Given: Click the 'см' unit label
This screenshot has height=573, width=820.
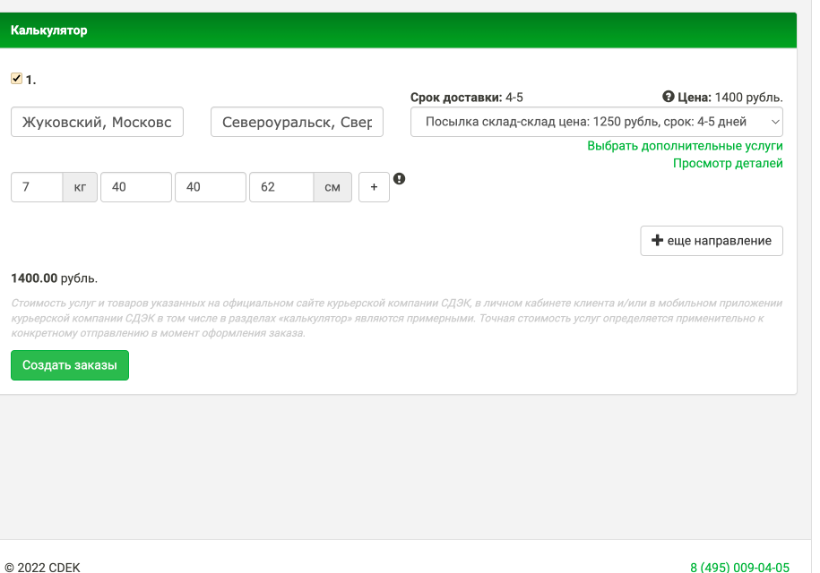Looking at the screenshot, I should pyautogui.click(x=333, y=187).
